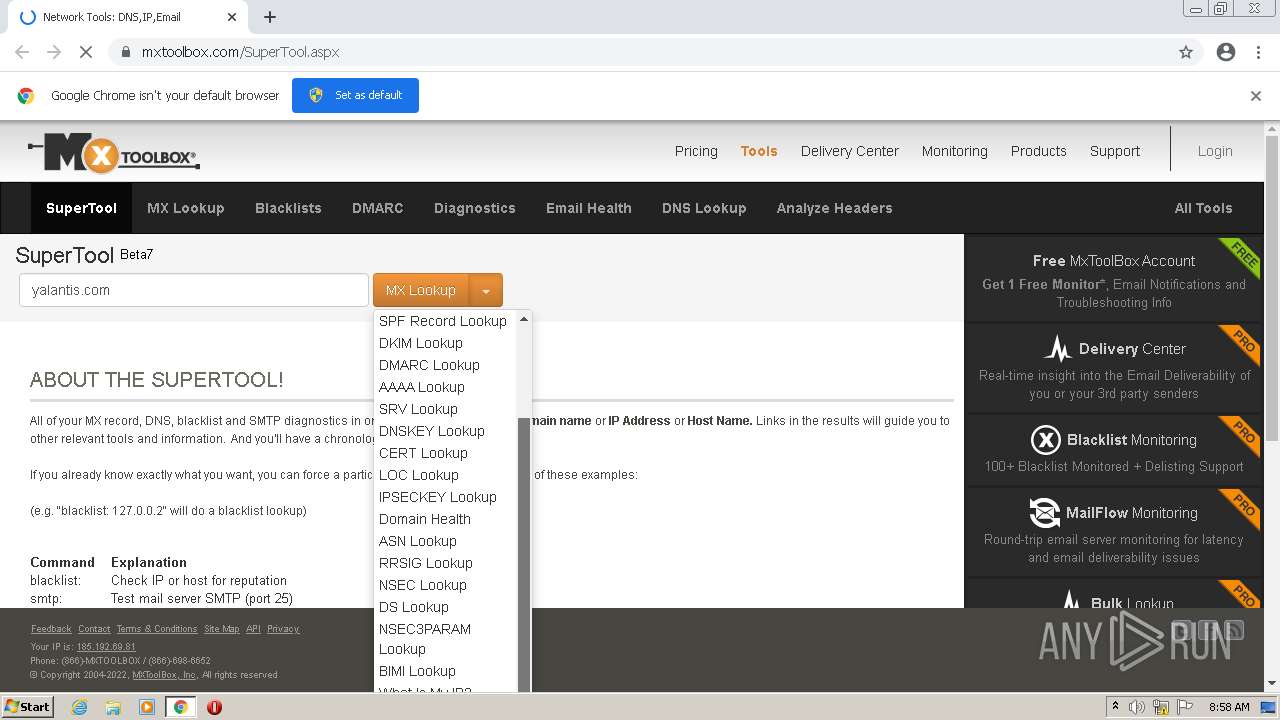The height and width of the screenshot is (720, 1280).
Task: Pick DNSKEY Lookup from dropdown
Action: [432, 431]
